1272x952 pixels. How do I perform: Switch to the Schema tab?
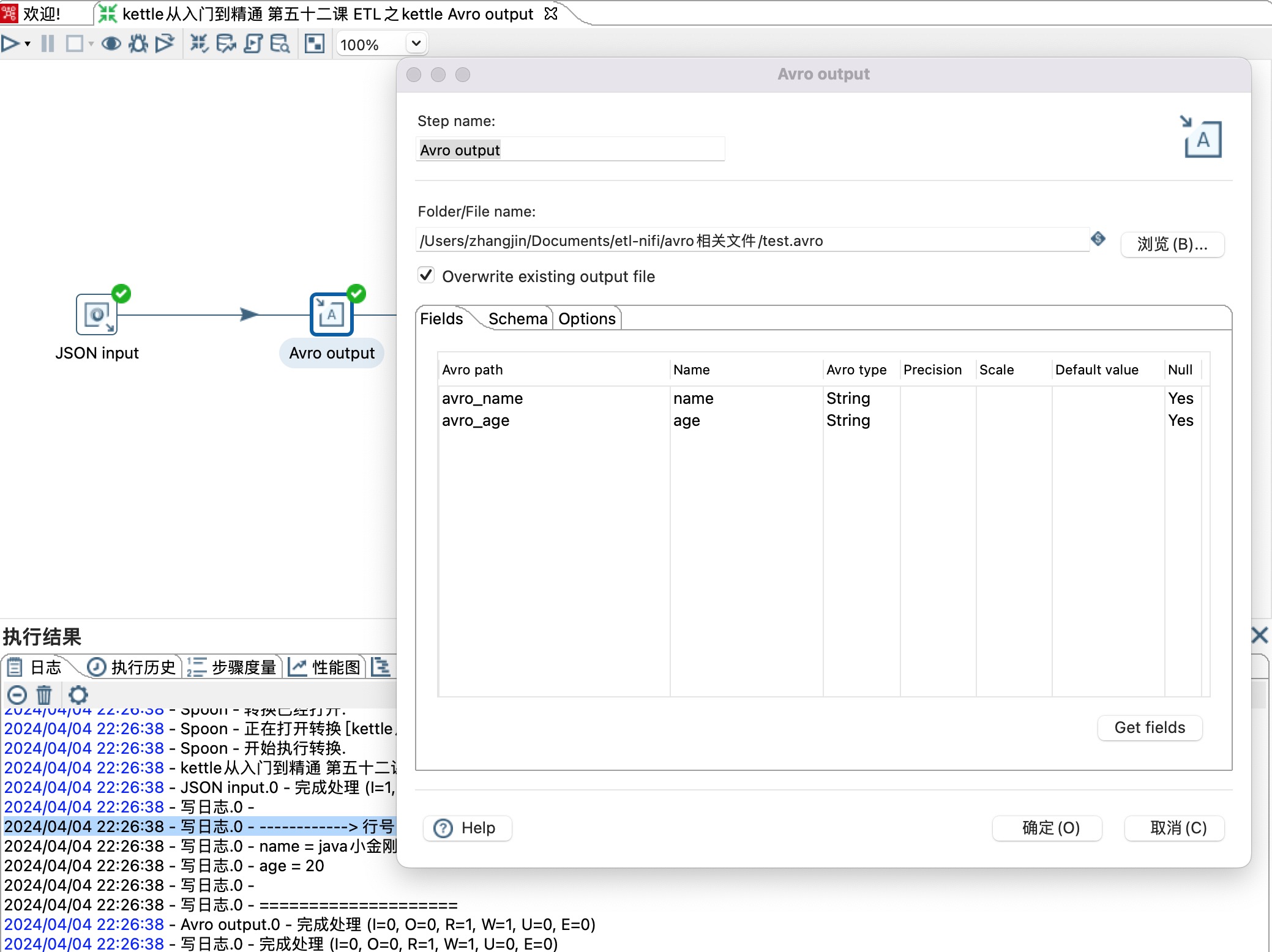coord(517,318)
